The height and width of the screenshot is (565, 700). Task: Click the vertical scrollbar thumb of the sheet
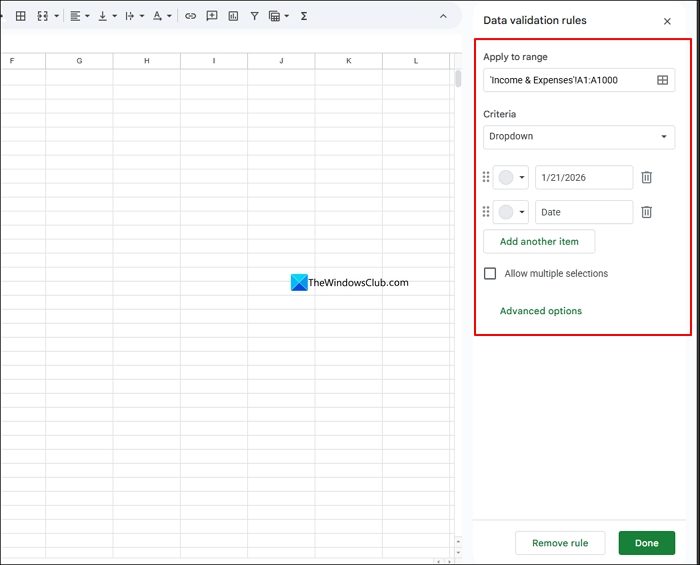point(458,79)
